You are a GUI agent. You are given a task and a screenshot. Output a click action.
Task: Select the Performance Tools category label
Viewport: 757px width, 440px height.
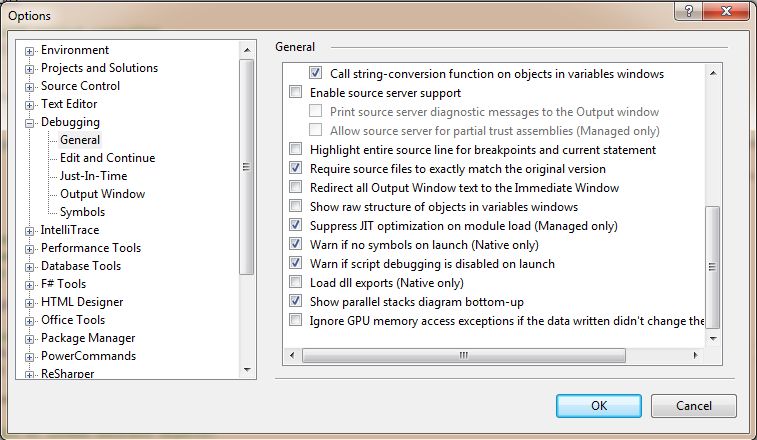pyautogui.click(x=91, y=248)
